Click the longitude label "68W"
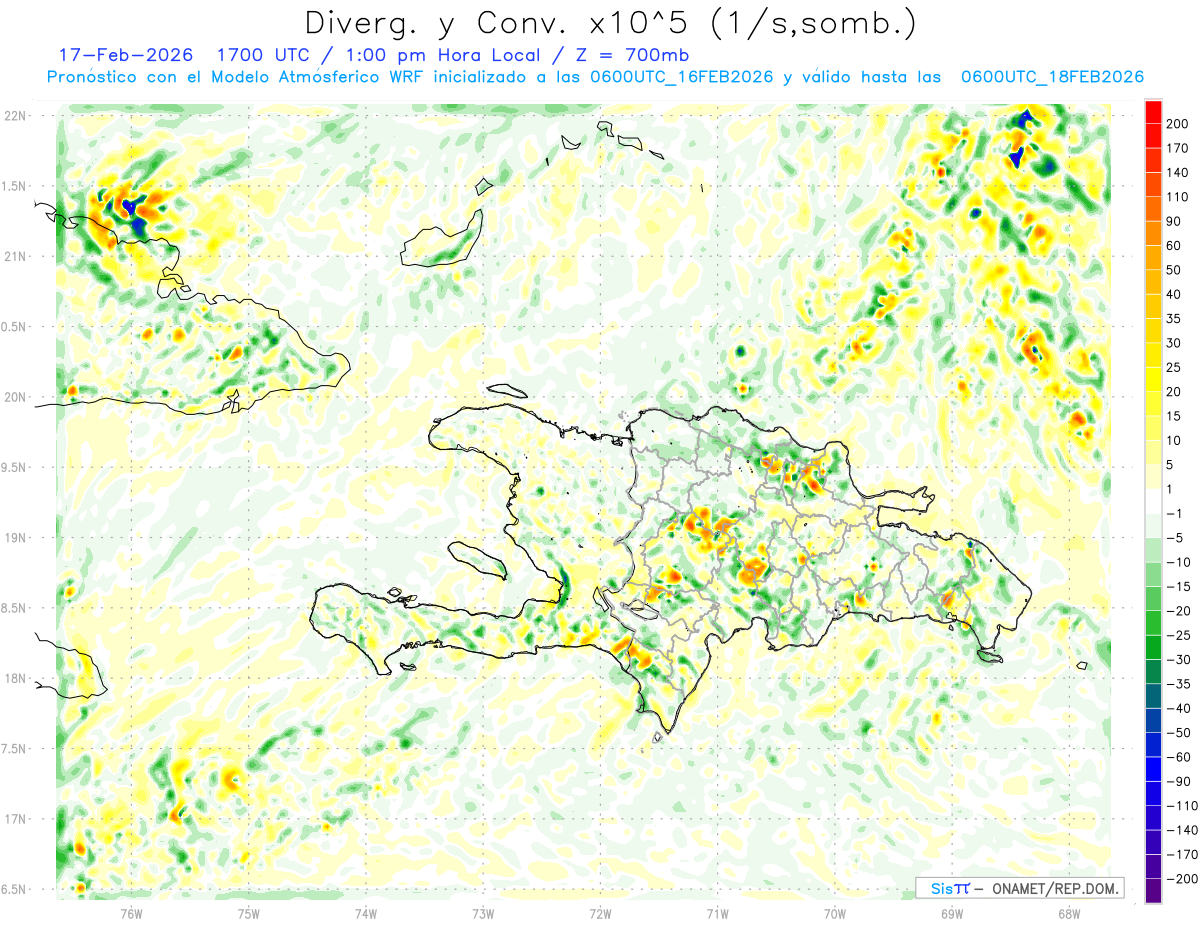This screenshot has height=927, width=1200. [1069, 912]
